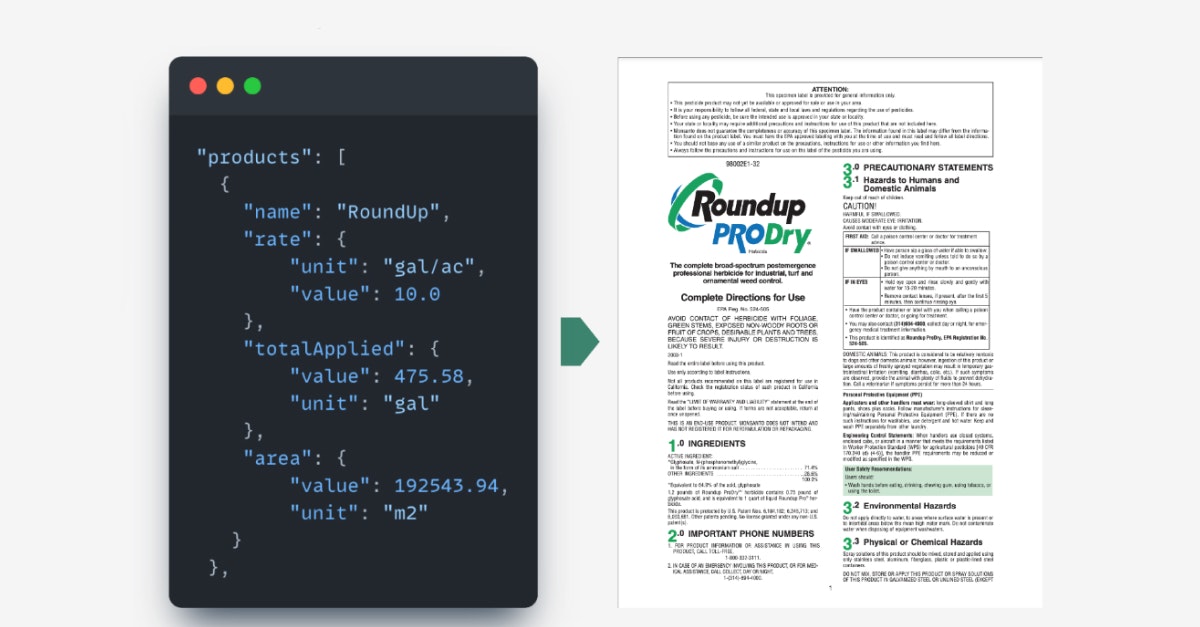
Task: Open the Complete Directions for Use heading
Action: 744,296
